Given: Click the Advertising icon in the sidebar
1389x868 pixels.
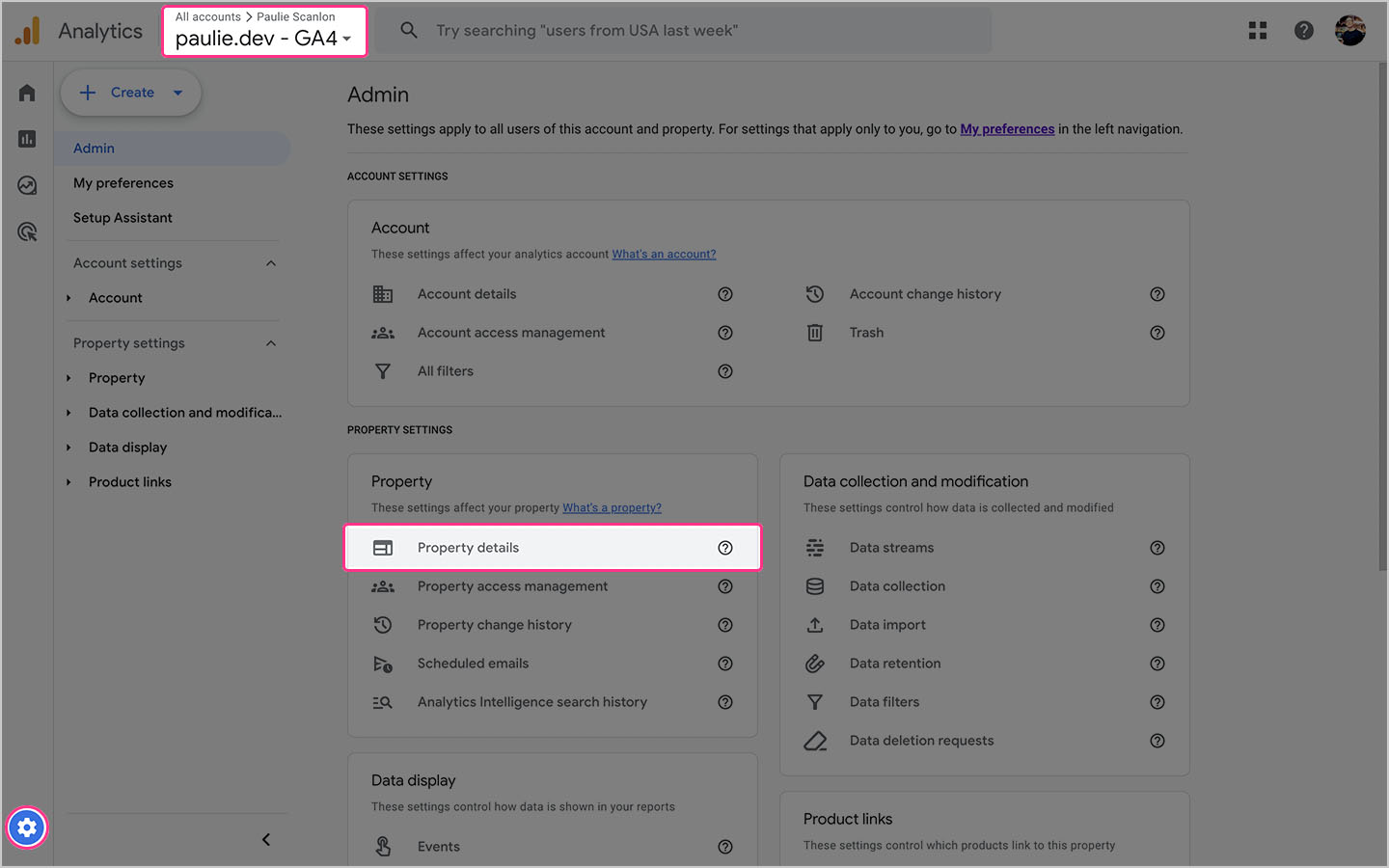Looking at the screenshot, I should click(x=26, y=231).
